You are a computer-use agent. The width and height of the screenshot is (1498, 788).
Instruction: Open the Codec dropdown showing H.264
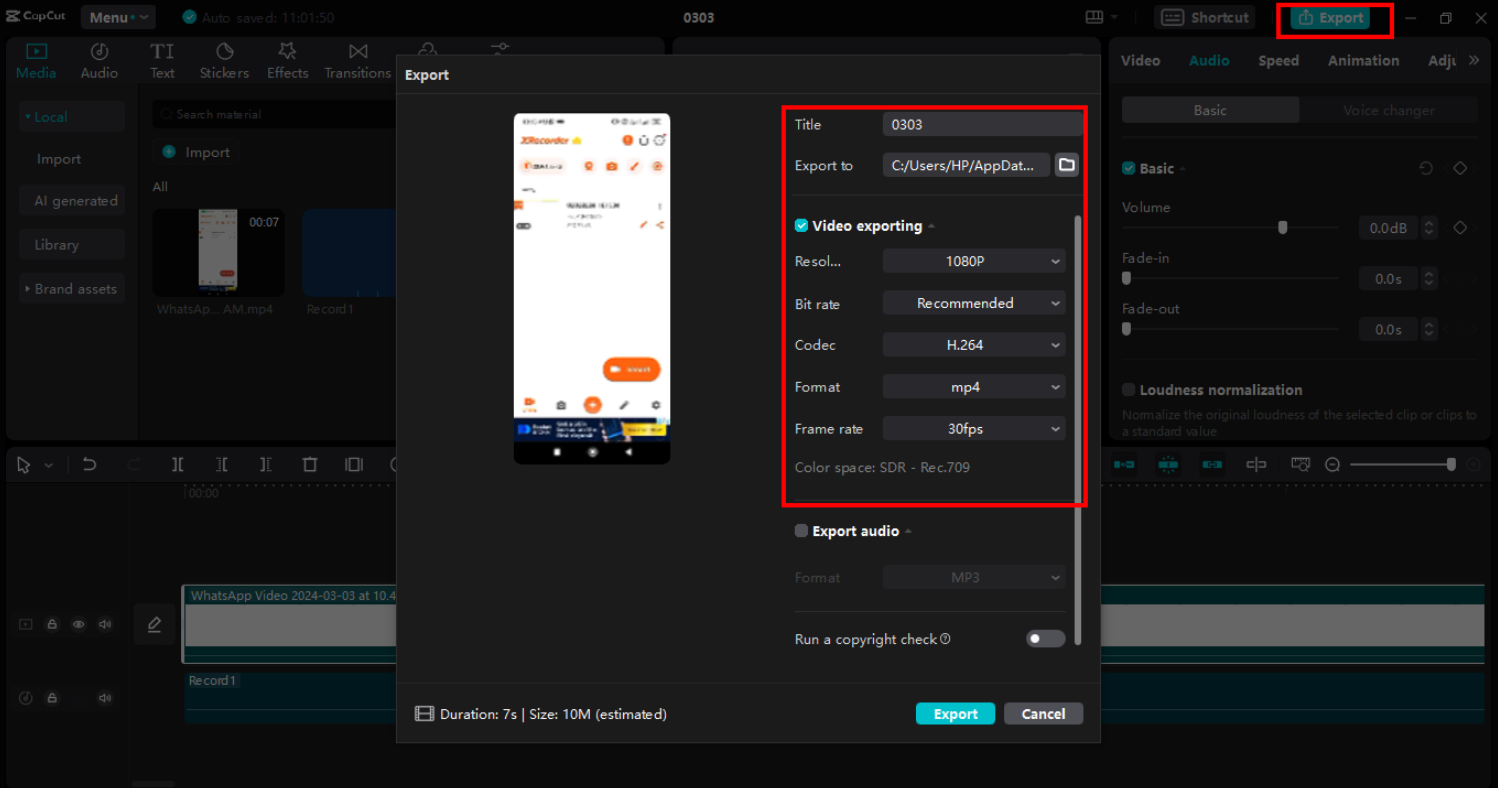click(x=974, y=345)
